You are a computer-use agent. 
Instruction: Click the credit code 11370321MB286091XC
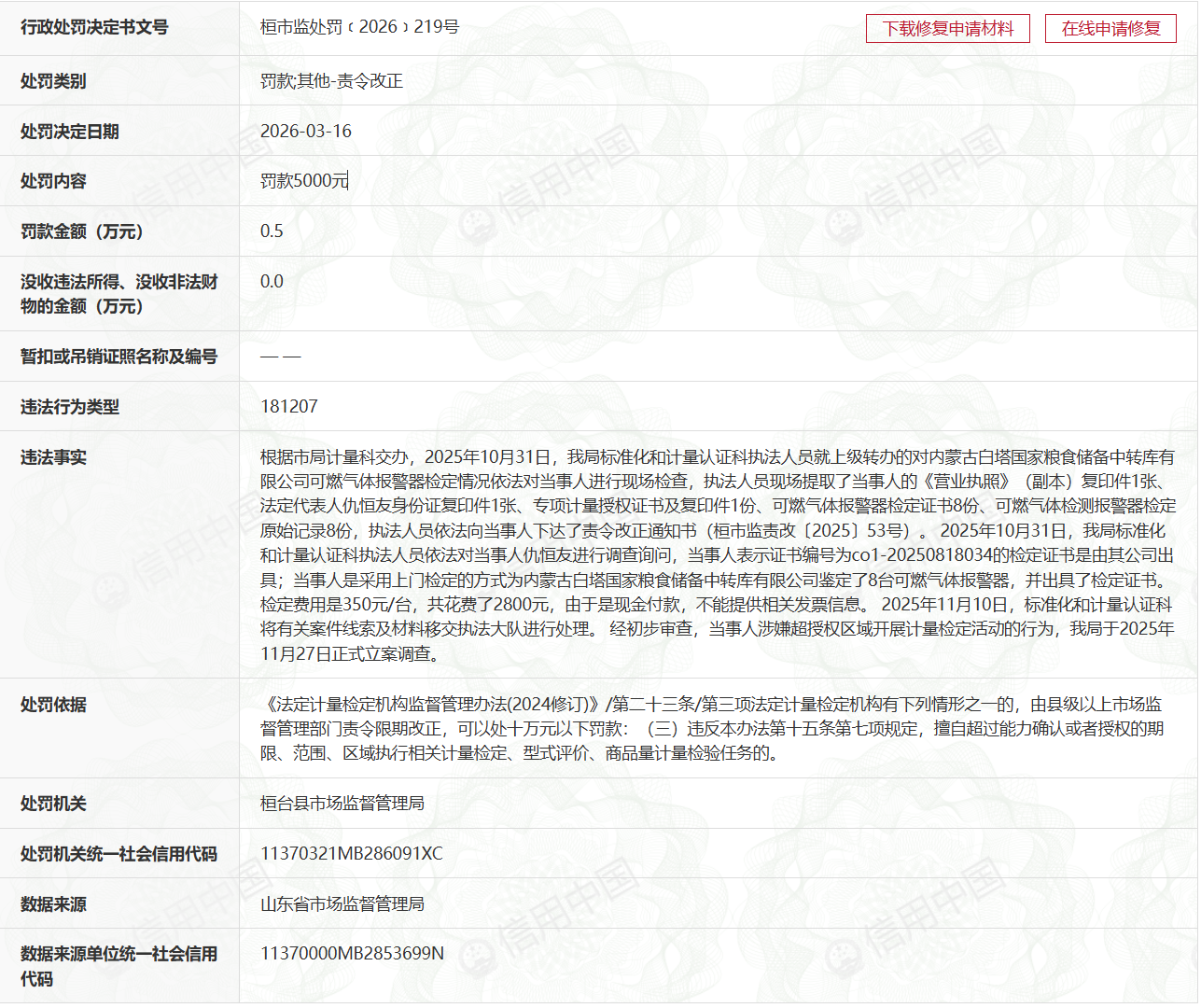pos(351,854)
